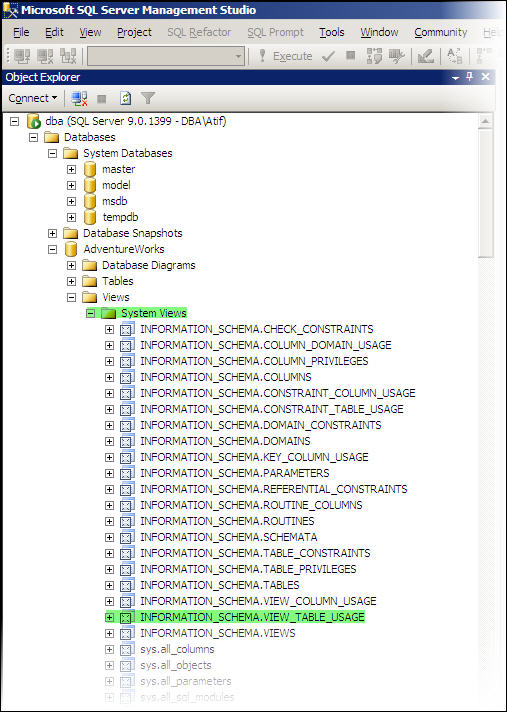Click the Object Explorer scroll up arrow
Image resolution: width=507 pixels, height=712 pixels.
[x=486, y=121]
